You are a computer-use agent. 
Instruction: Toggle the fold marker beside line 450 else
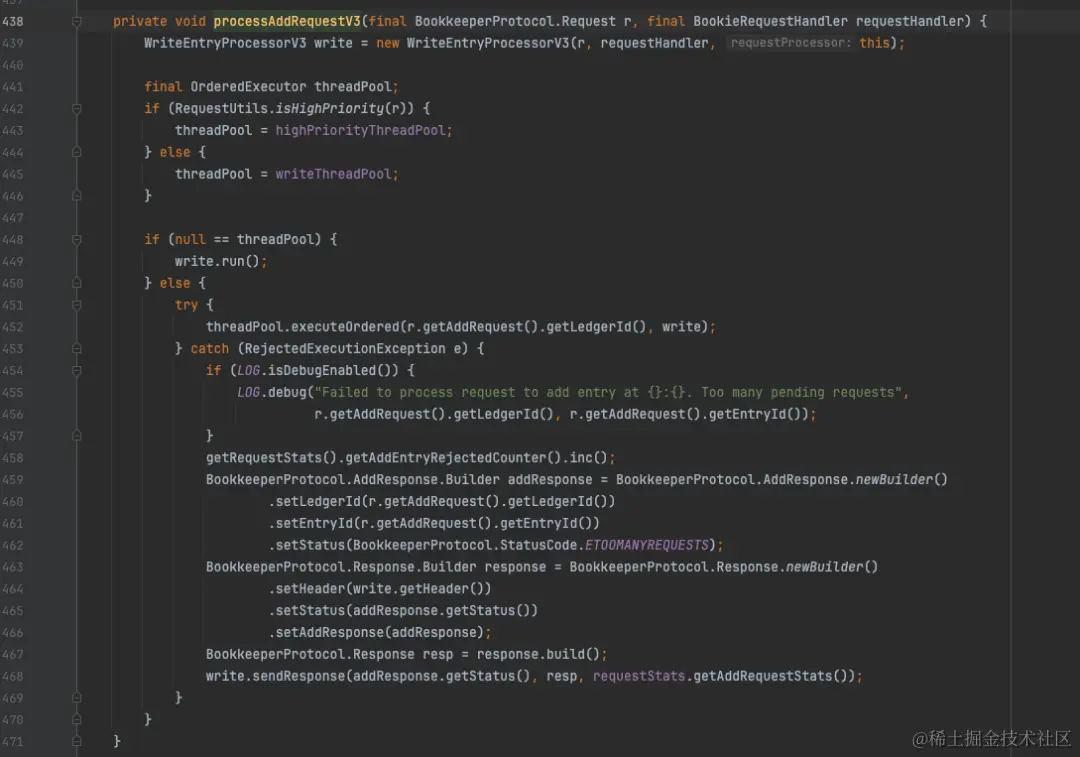(x=76, y=283)
